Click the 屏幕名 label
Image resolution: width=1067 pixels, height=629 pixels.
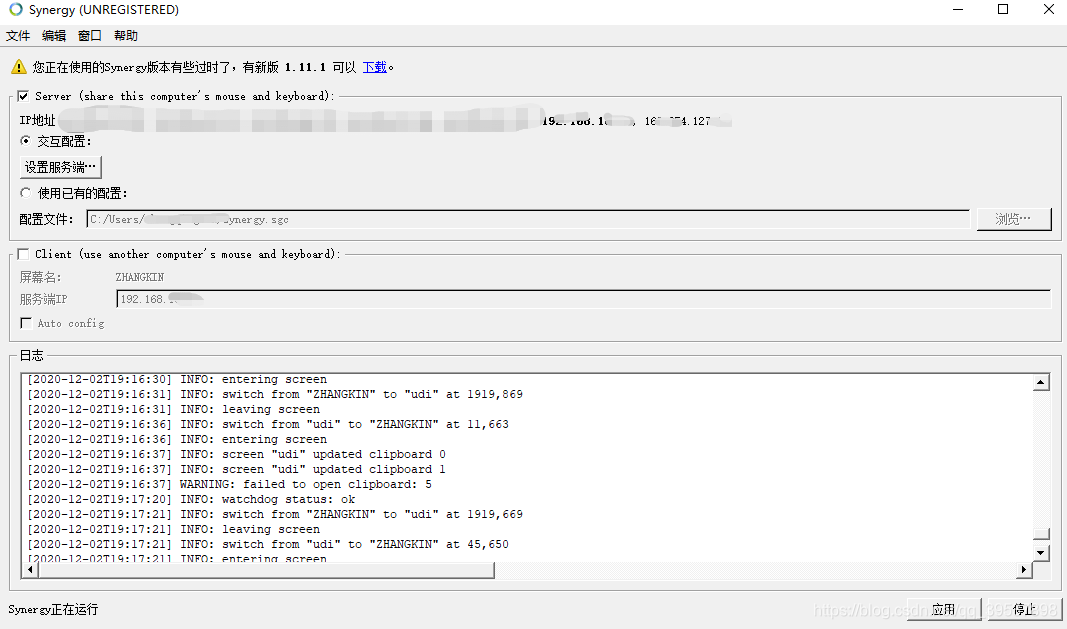[40, 277]
